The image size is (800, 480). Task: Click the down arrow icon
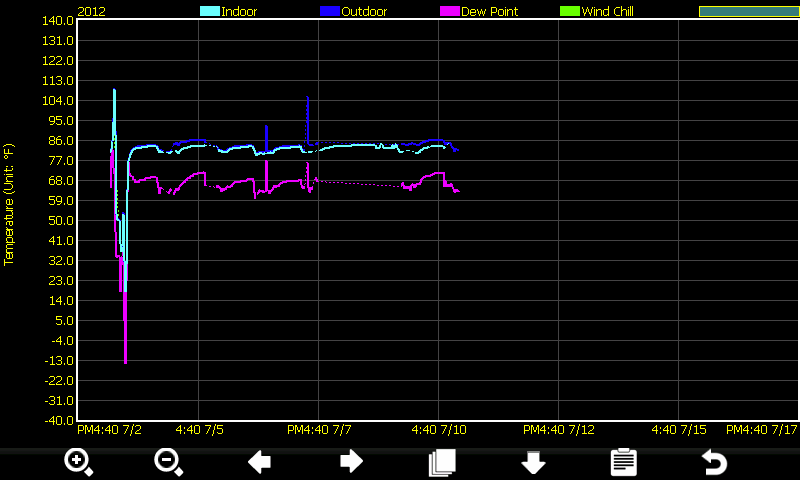pos(533,461)
